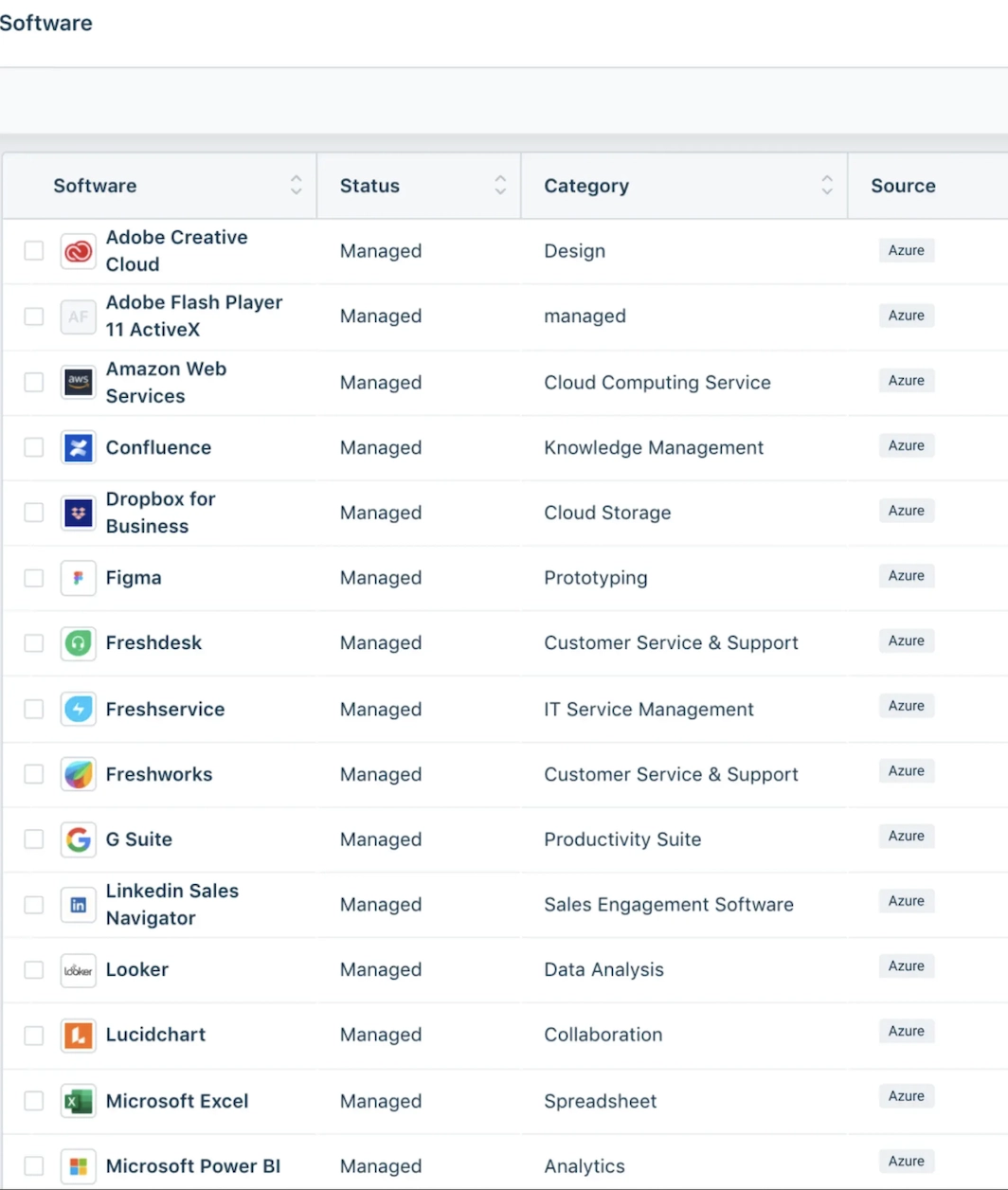Check the Freshservice row checkbox

tap(34, 709)
